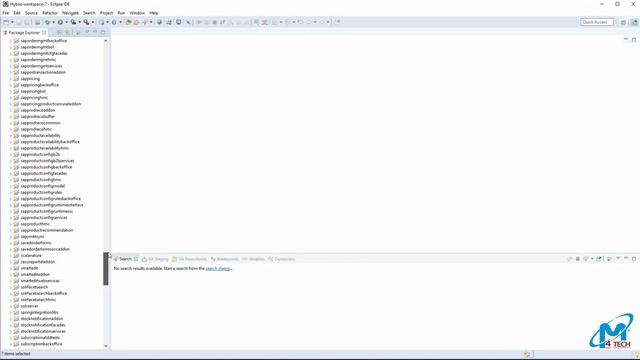Switch to the Git Repositories tab
This screenshot has width=640, height=360.
pos(189,259)
